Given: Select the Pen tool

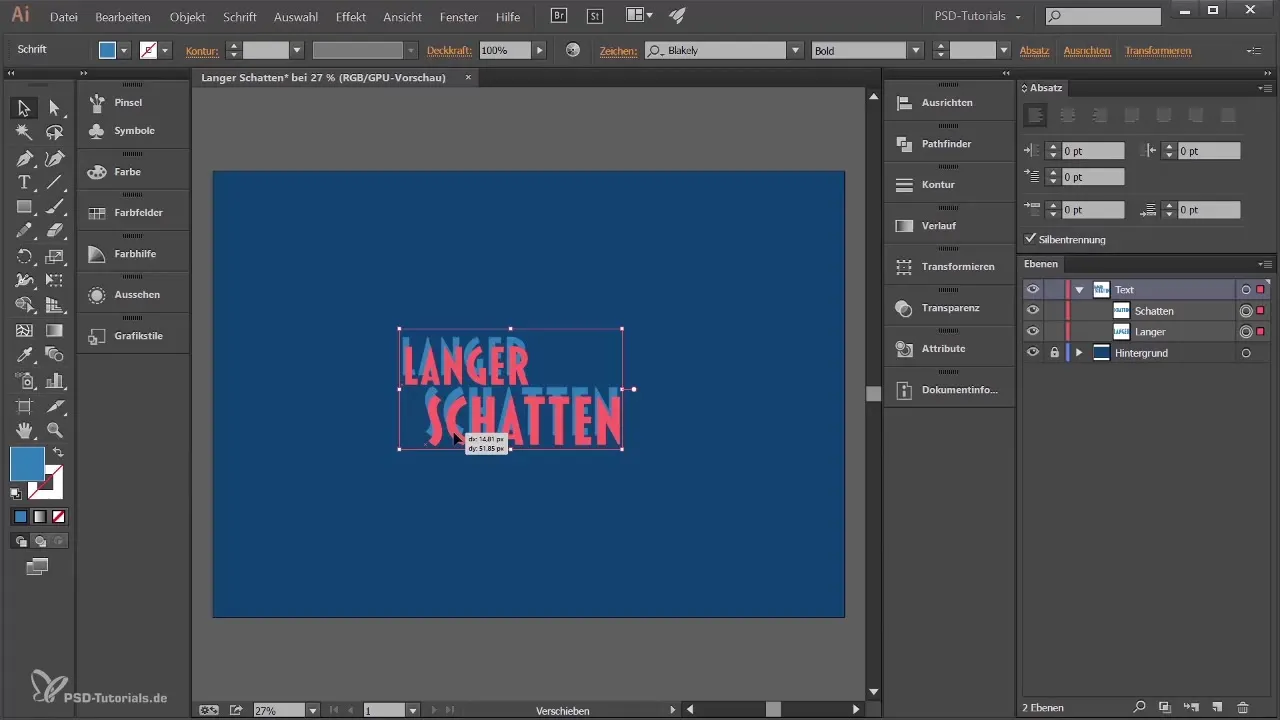Looking at the screenshot, I should click(24, 158).
